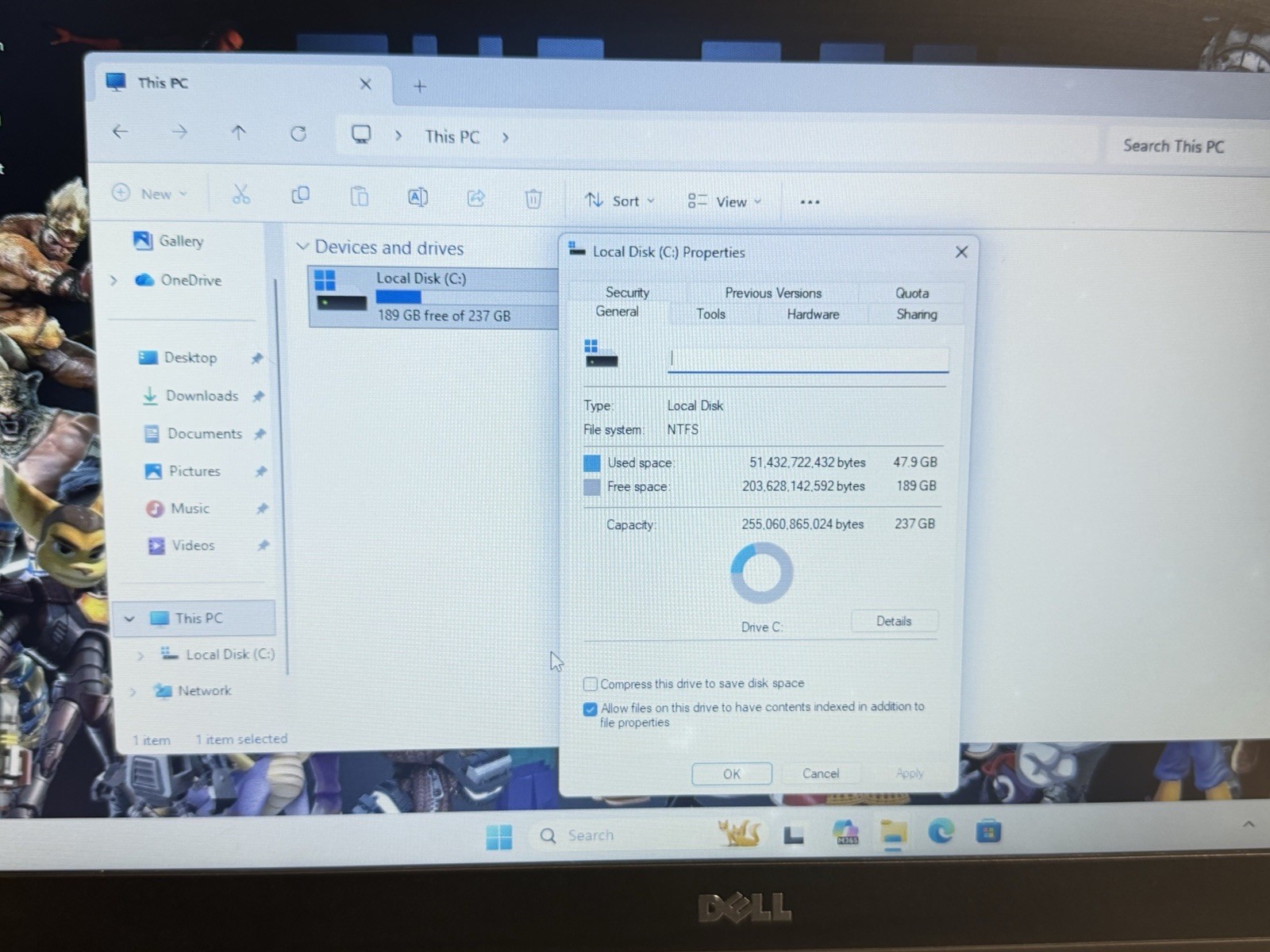Unpin Desktop using its pin icon

256,359
